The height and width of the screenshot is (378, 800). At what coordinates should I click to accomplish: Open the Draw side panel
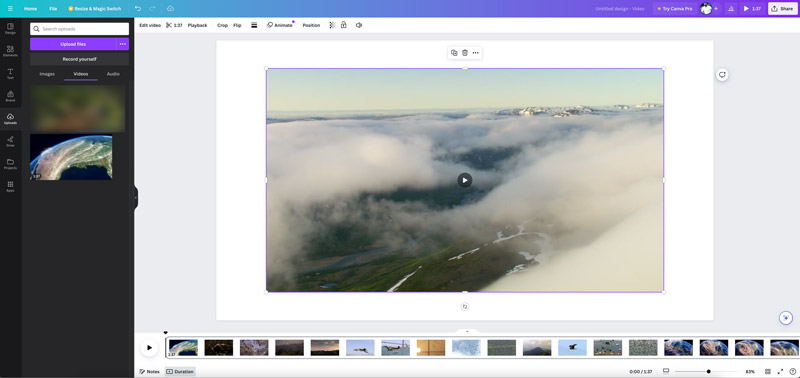[x=10, y=141]
